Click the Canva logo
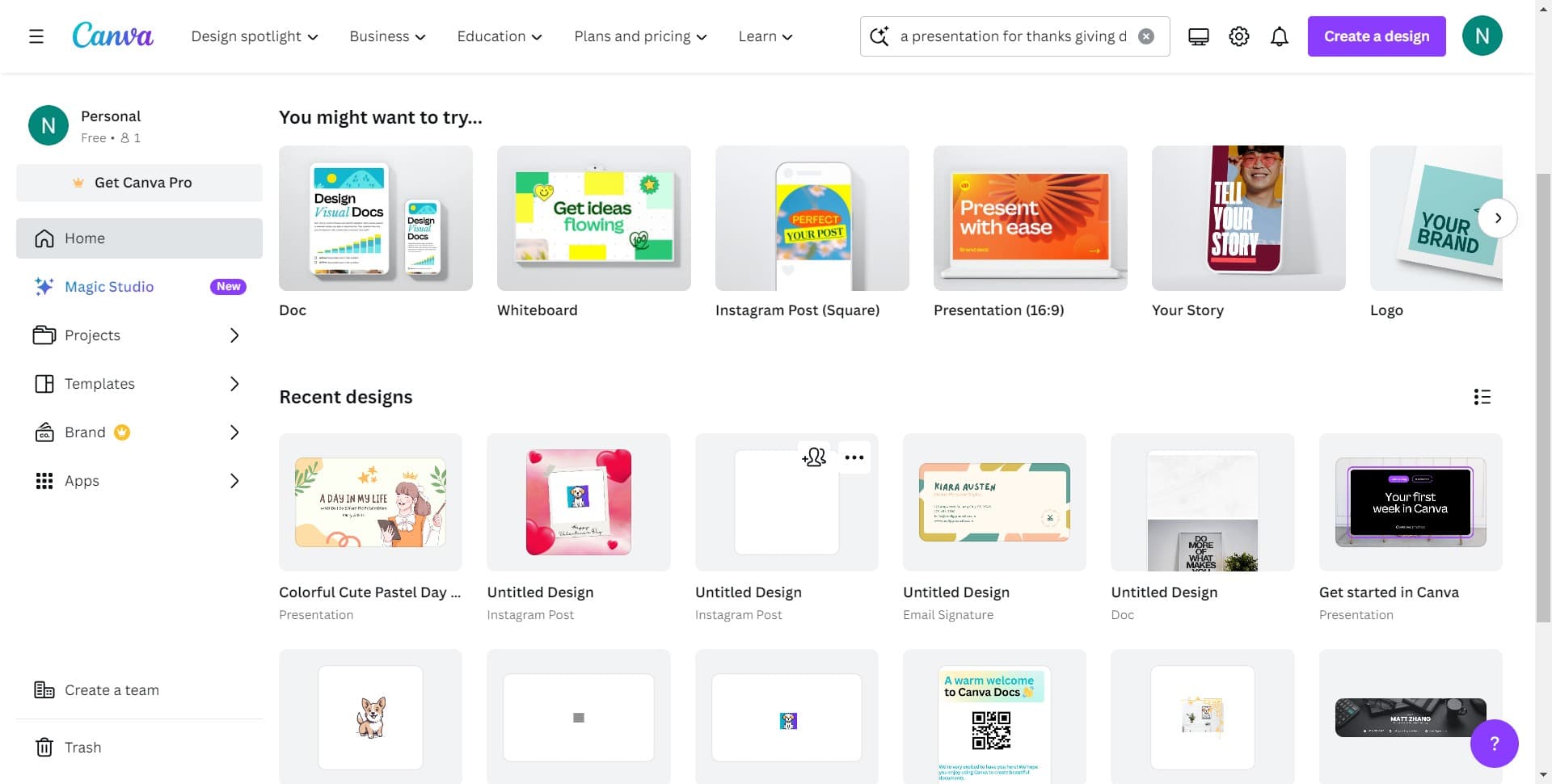The height and width of the screenshot is (784, 1552). click(112, 36)
